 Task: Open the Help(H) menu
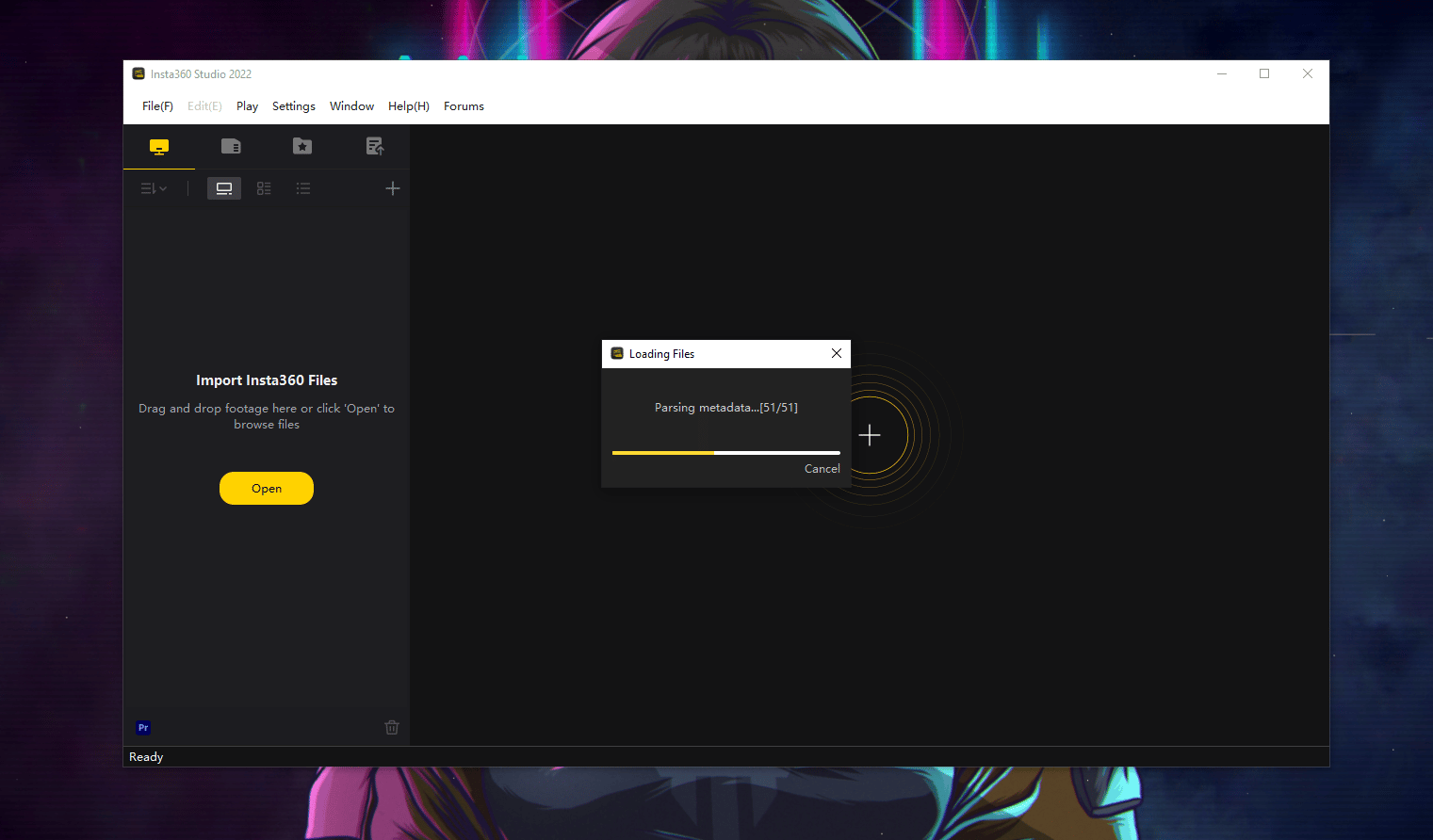pyautogui.click(x=409, y=106)
